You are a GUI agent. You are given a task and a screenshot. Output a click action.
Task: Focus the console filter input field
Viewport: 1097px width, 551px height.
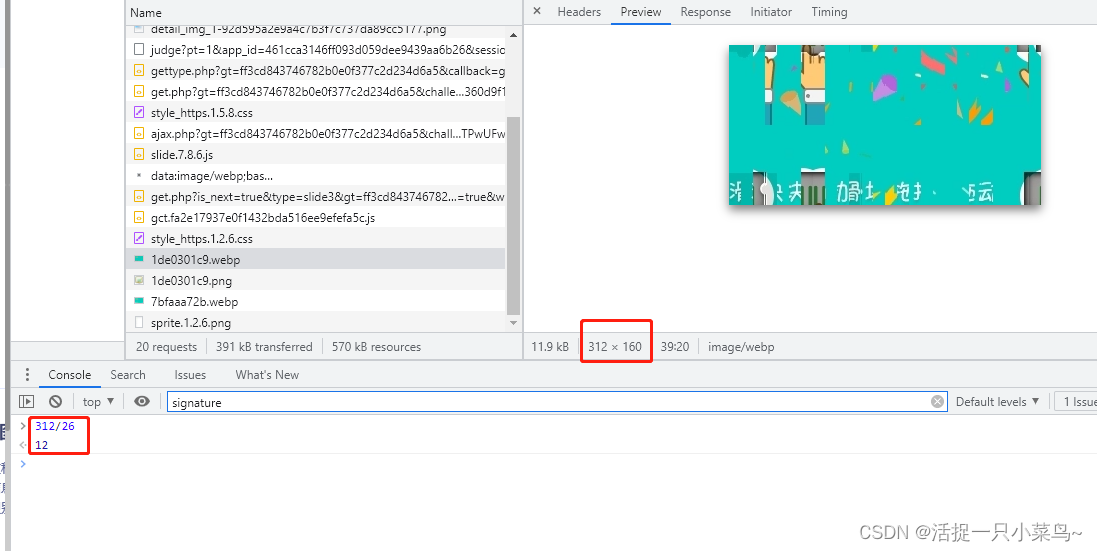[550, 402]
